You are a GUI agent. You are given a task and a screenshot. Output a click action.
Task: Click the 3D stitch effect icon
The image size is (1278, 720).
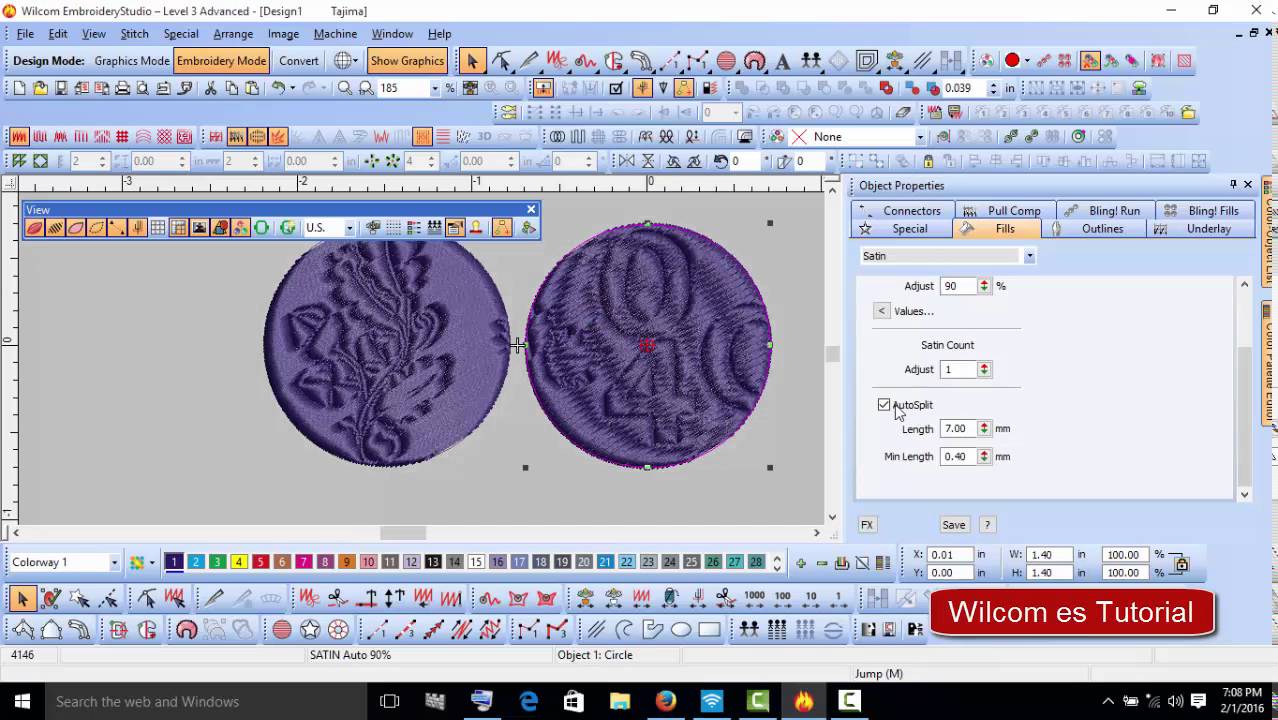tap(485, 136)
